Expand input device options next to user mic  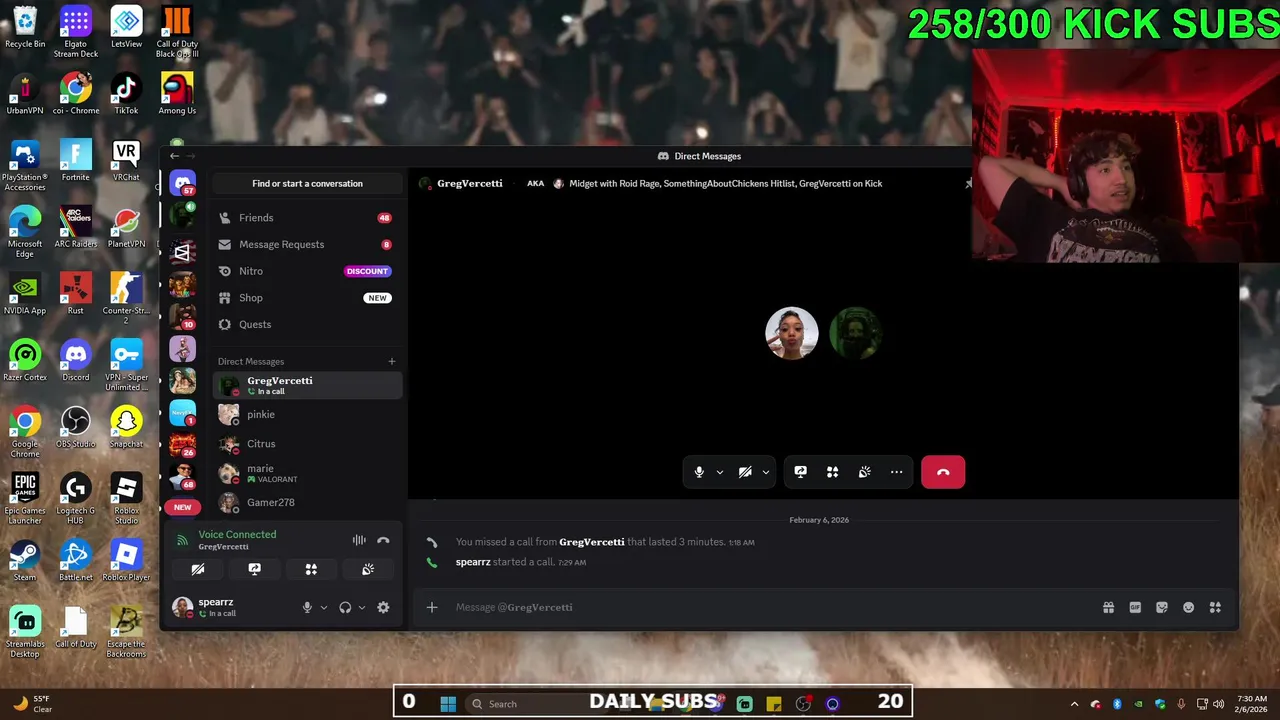click(323, 607)
